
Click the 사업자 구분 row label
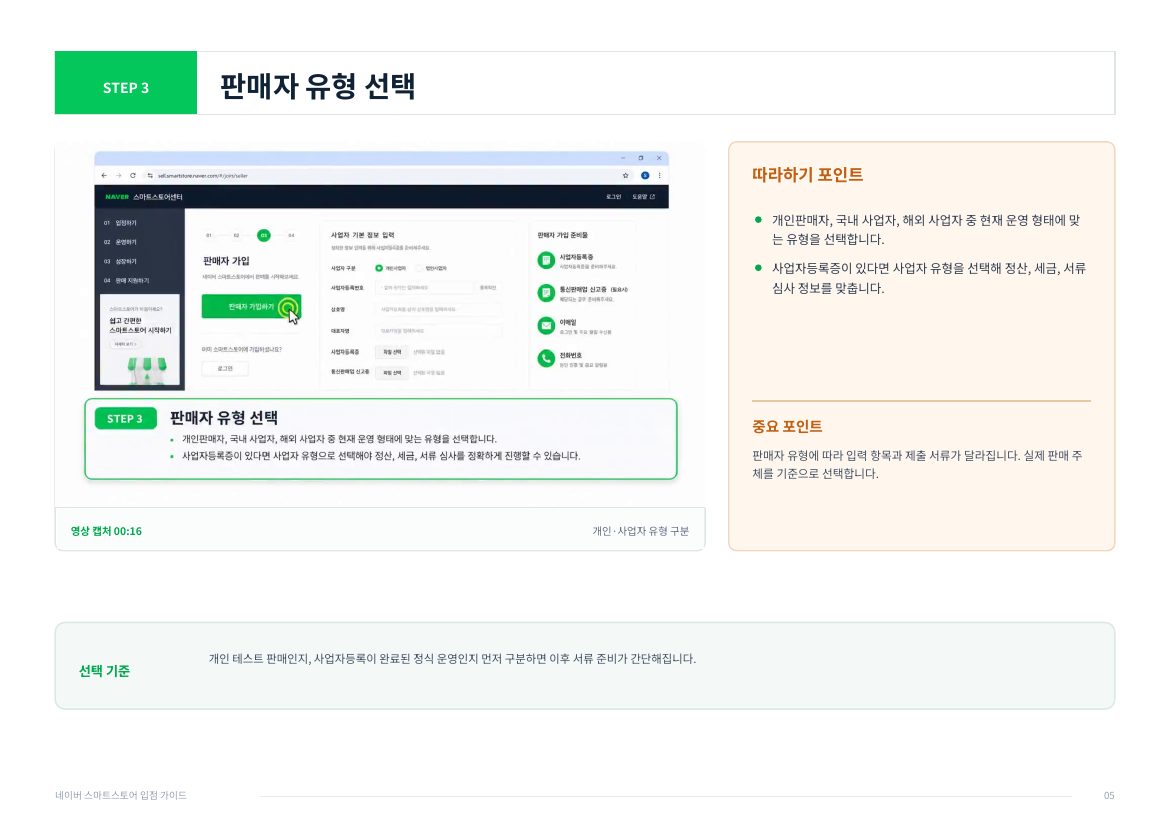[x=343, y=268]
